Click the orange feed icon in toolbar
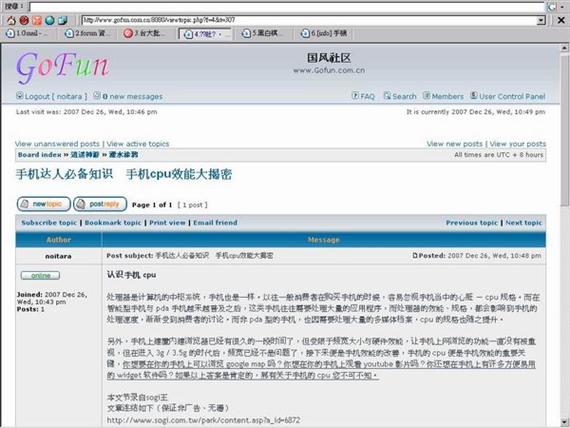The width and height of the screenshot is (570, 428). tap(37, 20)
